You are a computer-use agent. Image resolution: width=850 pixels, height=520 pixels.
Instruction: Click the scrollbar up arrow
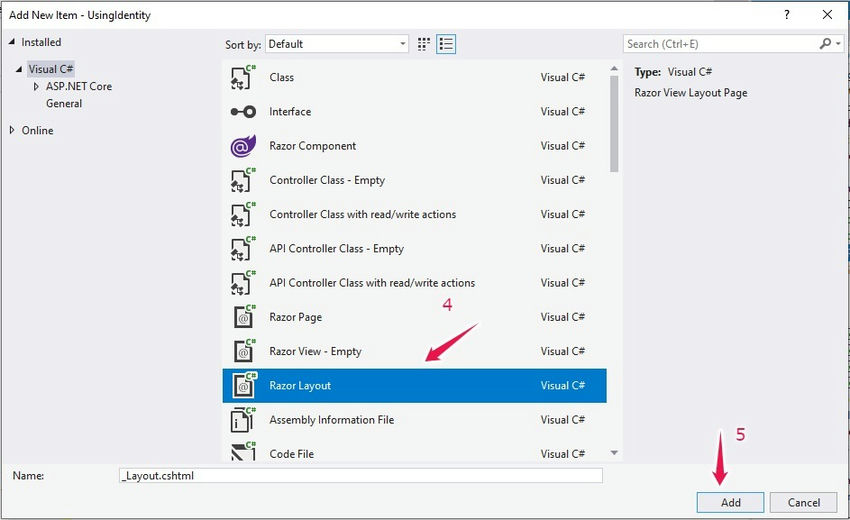pos(614,68)
